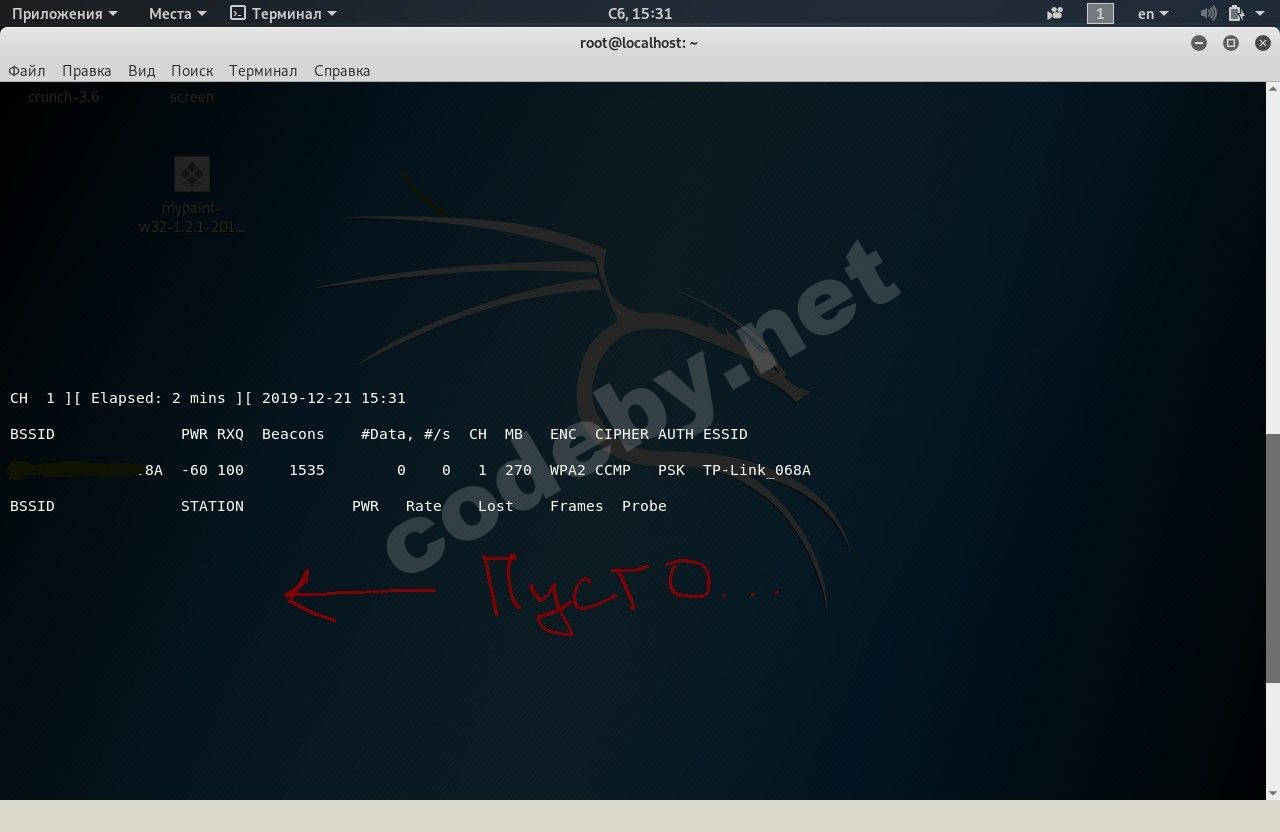Click the Rate column header

click(x=424, y=506)
